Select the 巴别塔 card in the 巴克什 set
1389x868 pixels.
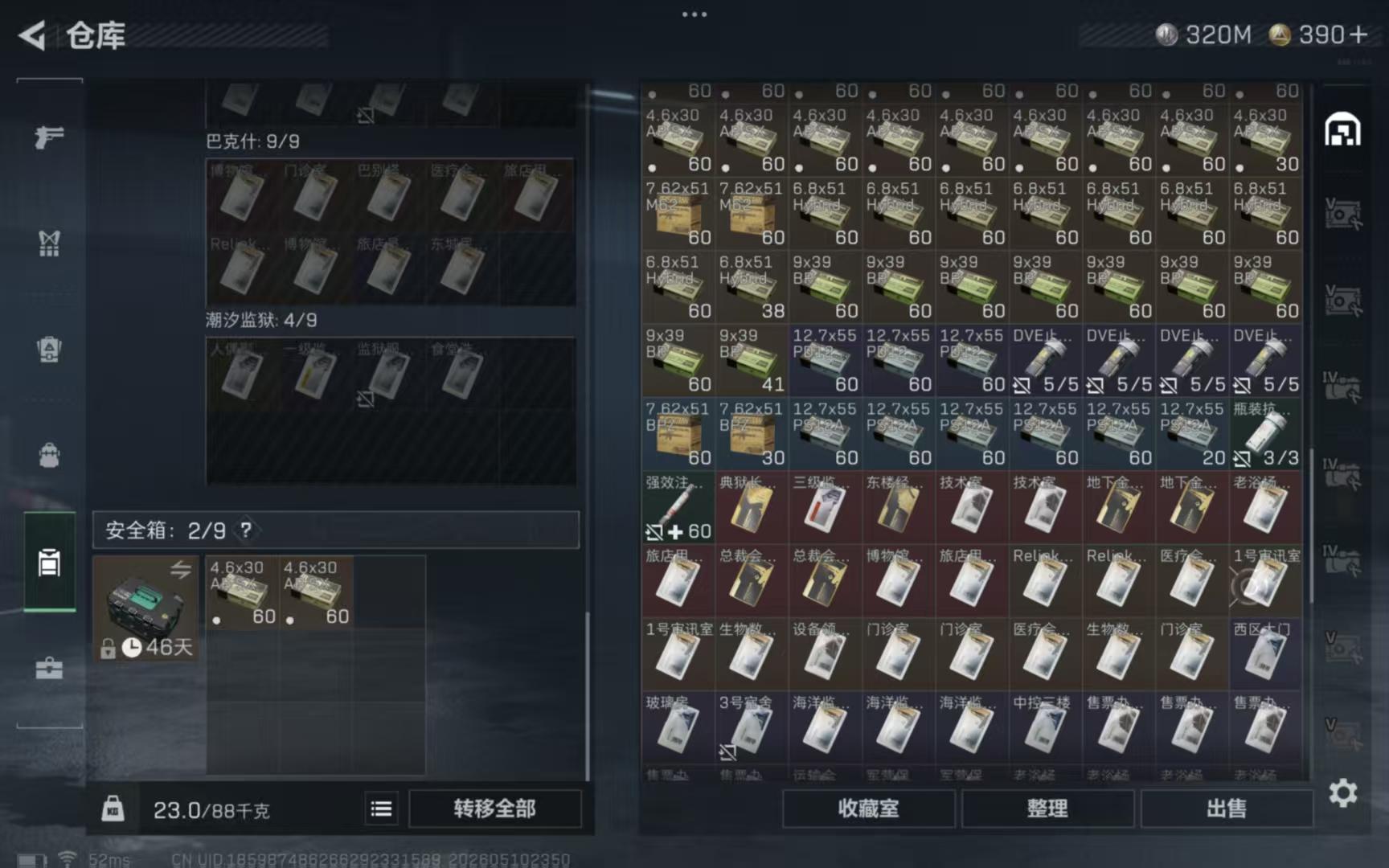[x=389, y=195]
